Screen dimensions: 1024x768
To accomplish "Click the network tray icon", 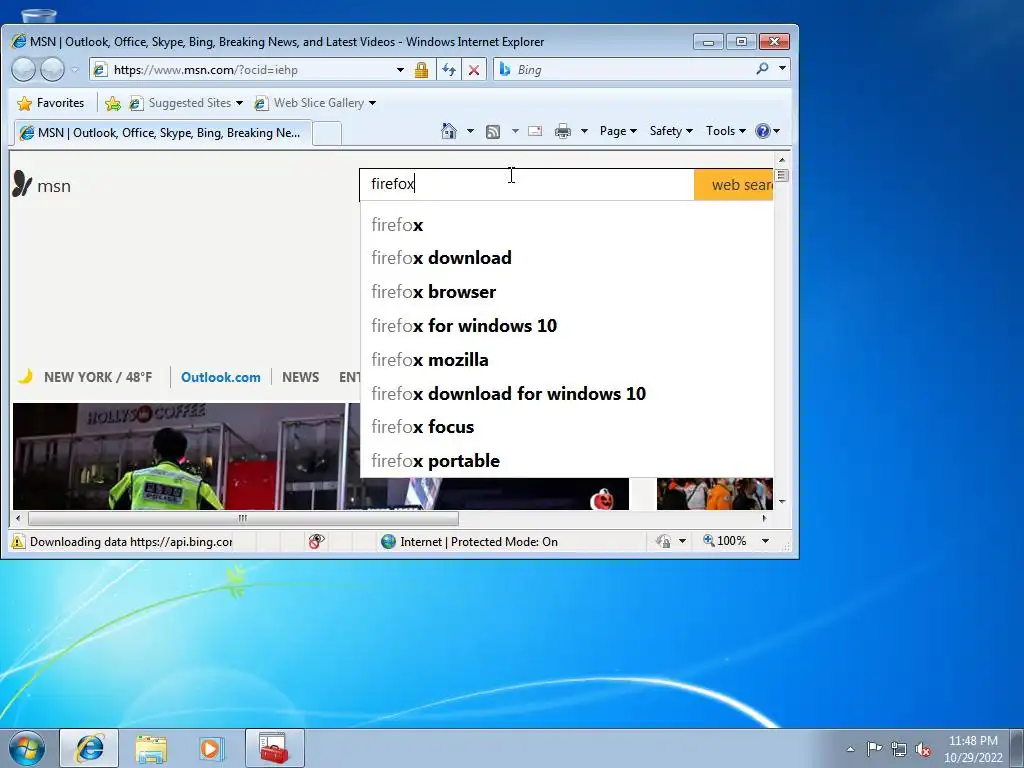I will tap(899, 749).
